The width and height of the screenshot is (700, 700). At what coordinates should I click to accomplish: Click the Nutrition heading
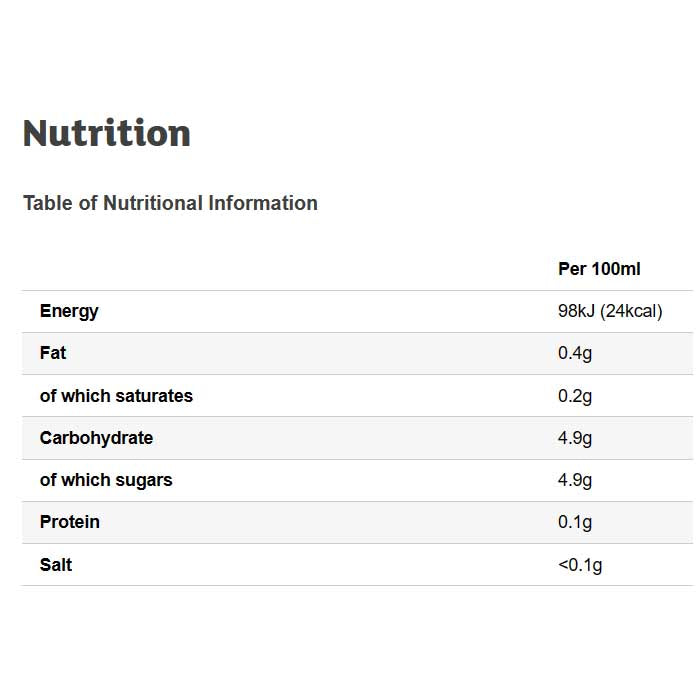(107, 133)
